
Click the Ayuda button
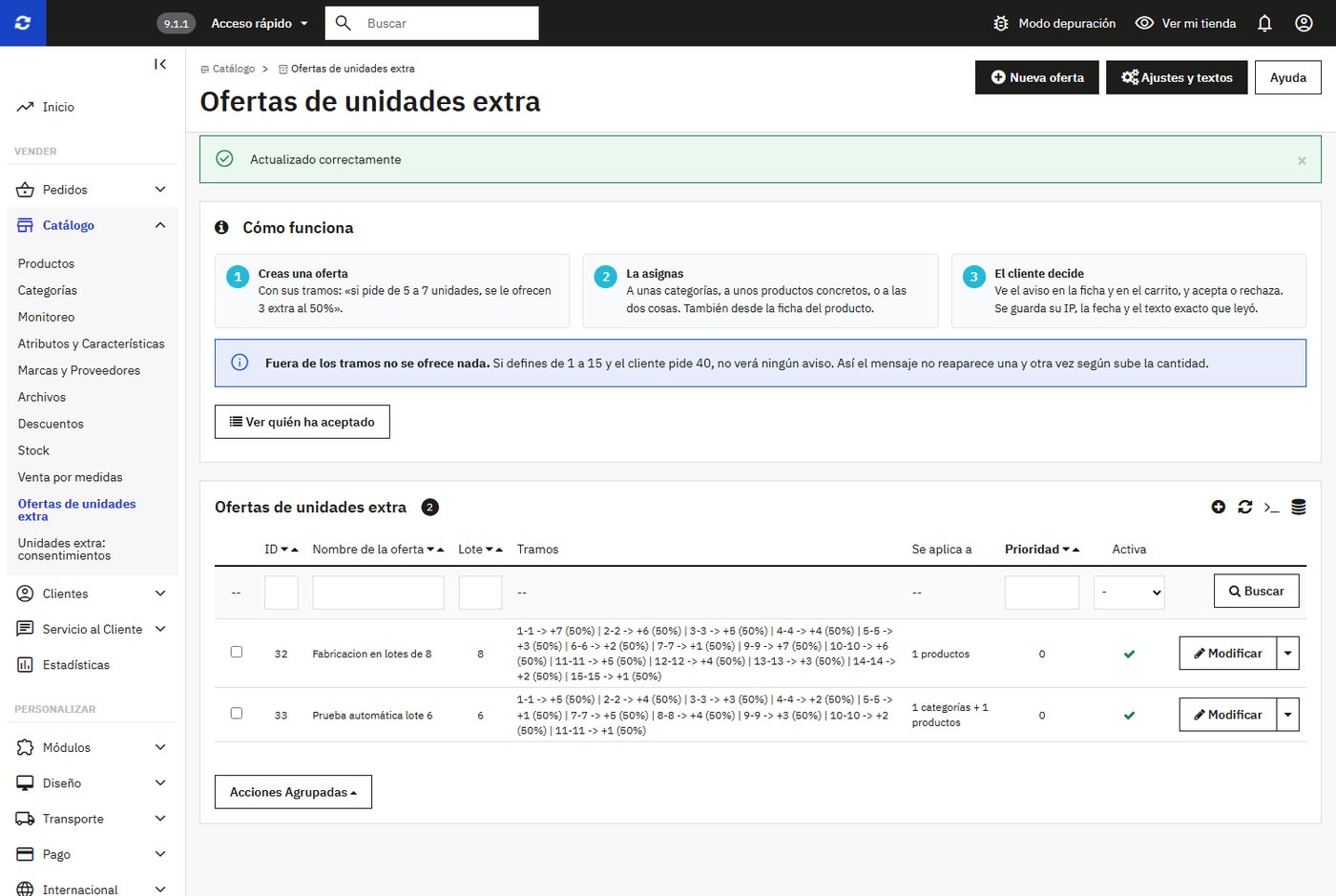[x=1288, y=77]
